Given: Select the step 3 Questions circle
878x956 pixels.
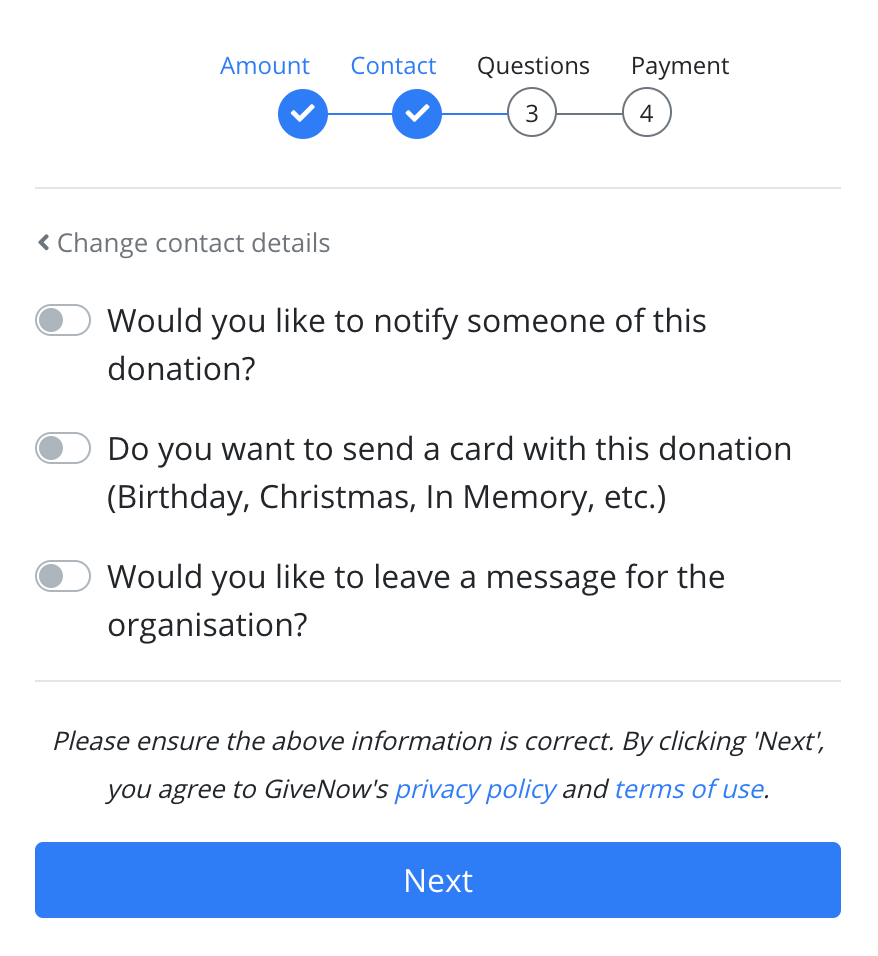Looking at the screenshot, I should tap(532, 113).
